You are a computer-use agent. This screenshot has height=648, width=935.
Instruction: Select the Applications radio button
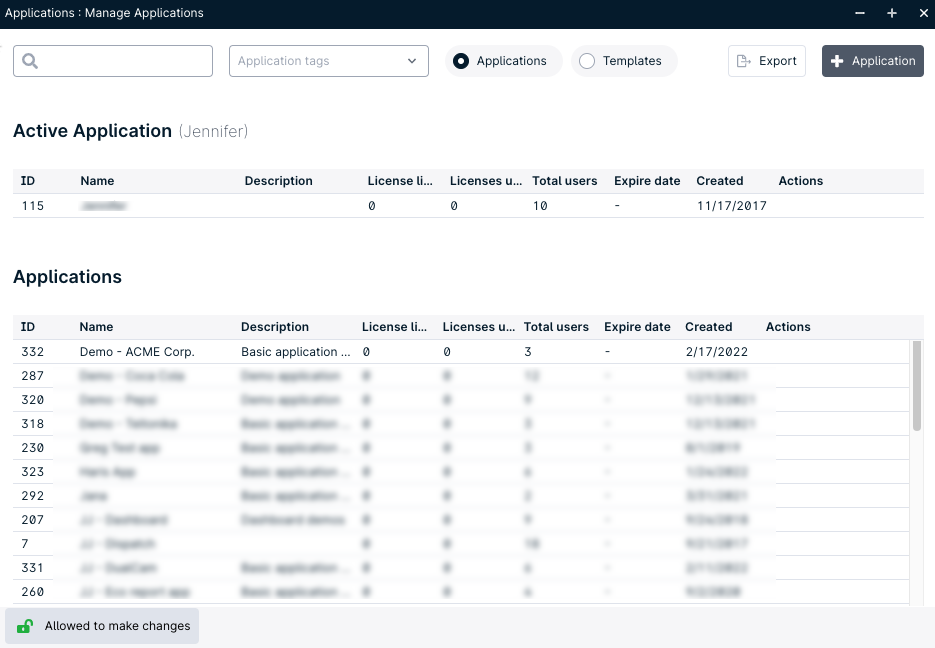point(460,61)
